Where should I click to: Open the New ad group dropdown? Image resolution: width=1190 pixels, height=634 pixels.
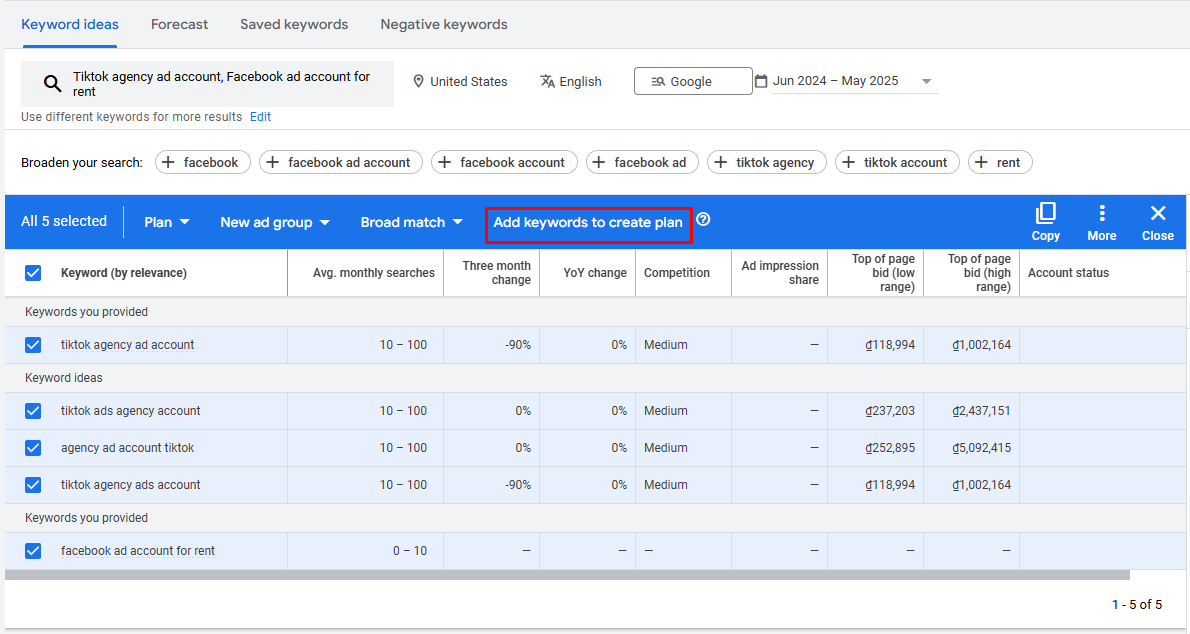click(275, 222)
